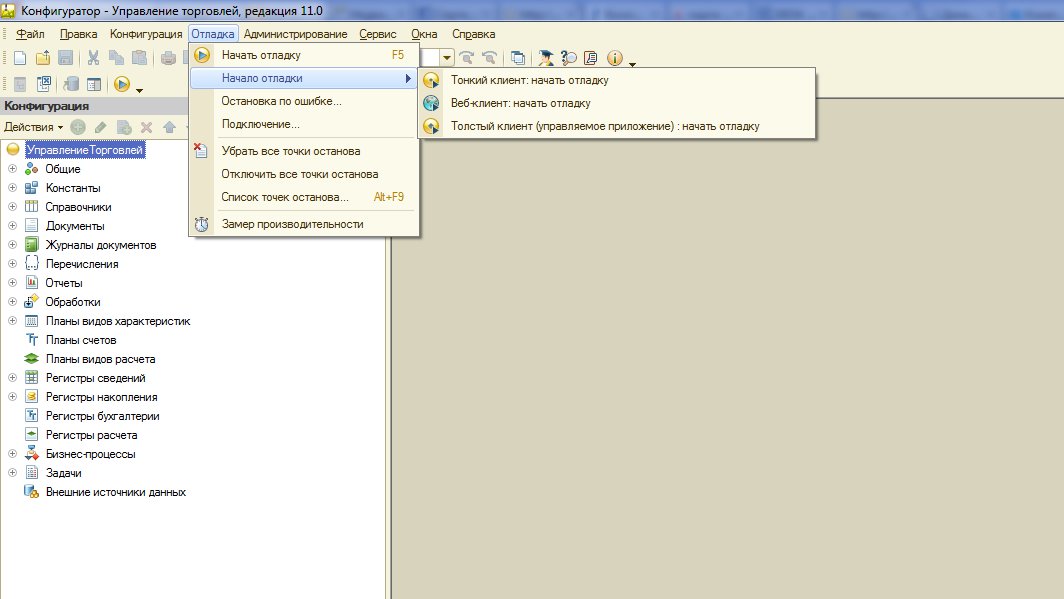
Task: Choose Подключение... menu entry
Action: tap(303, 124)
